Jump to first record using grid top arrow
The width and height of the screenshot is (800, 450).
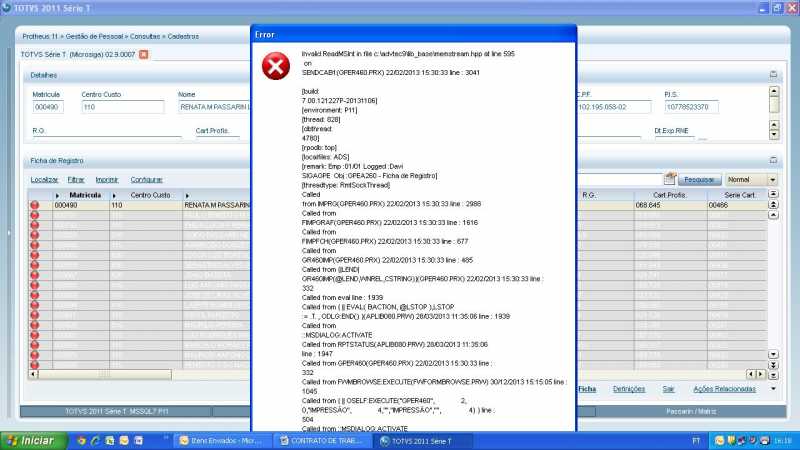tap(773, 194)
